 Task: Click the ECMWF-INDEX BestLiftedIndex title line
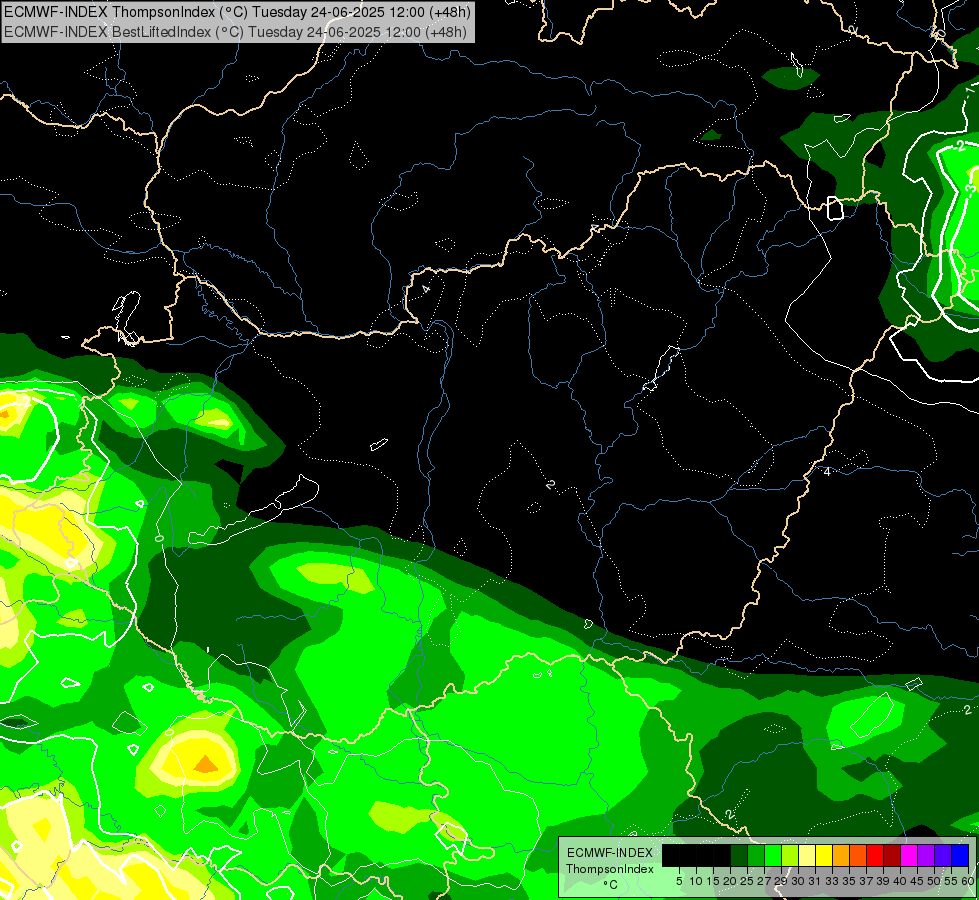tap(235, 31)
